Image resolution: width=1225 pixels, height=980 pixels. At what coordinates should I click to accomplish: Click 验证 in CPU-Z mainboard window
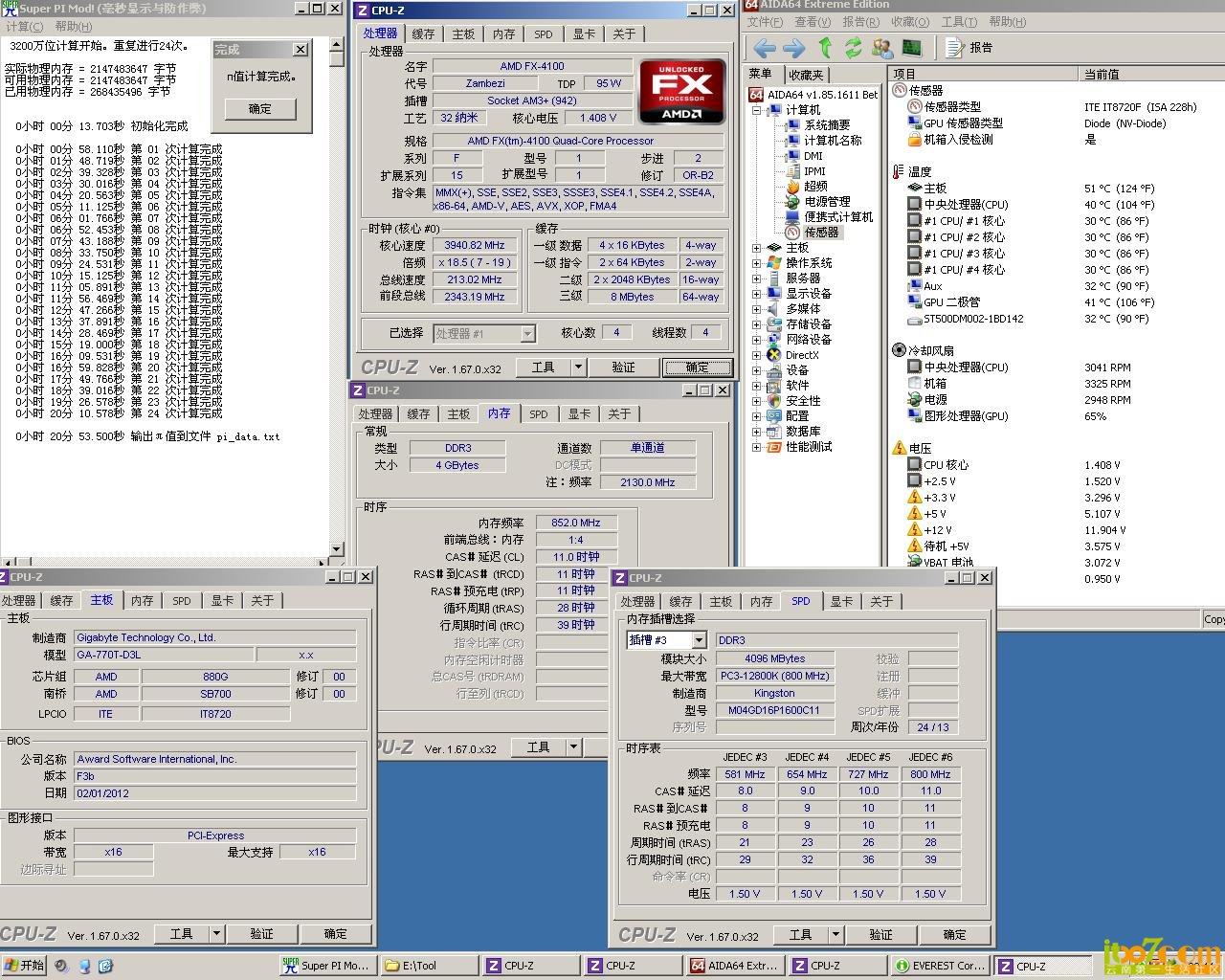(261, 934)
